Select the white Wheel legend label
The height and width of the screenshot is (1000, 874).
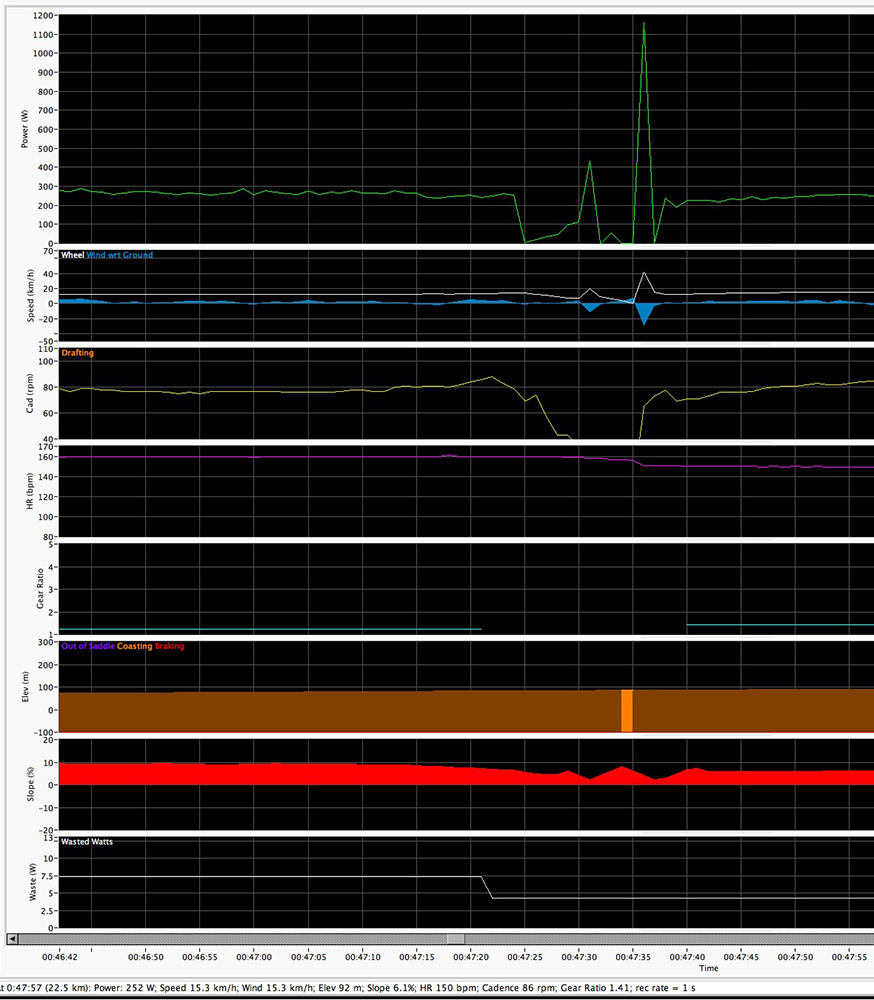pos(73,255)
